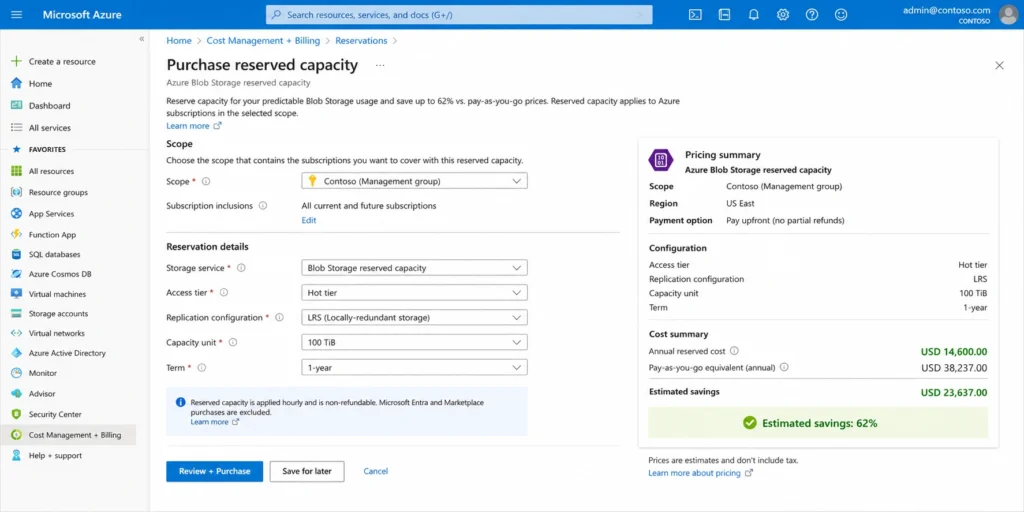Click the info icon next to Pay-as-you-go equivalent
Image resolution: width=1024 pixels, height=512 pixels.
click(x=784, y=367)
